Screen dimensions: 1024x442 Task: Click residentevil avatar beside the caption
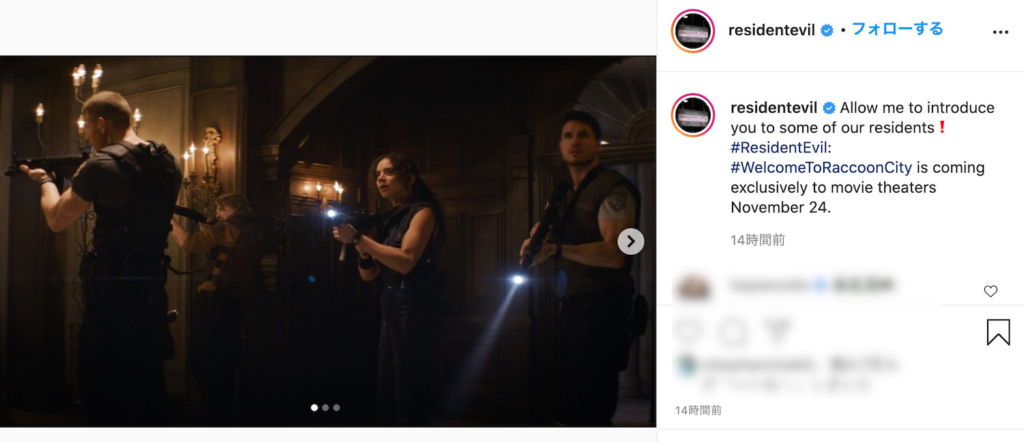pos(693,115)
